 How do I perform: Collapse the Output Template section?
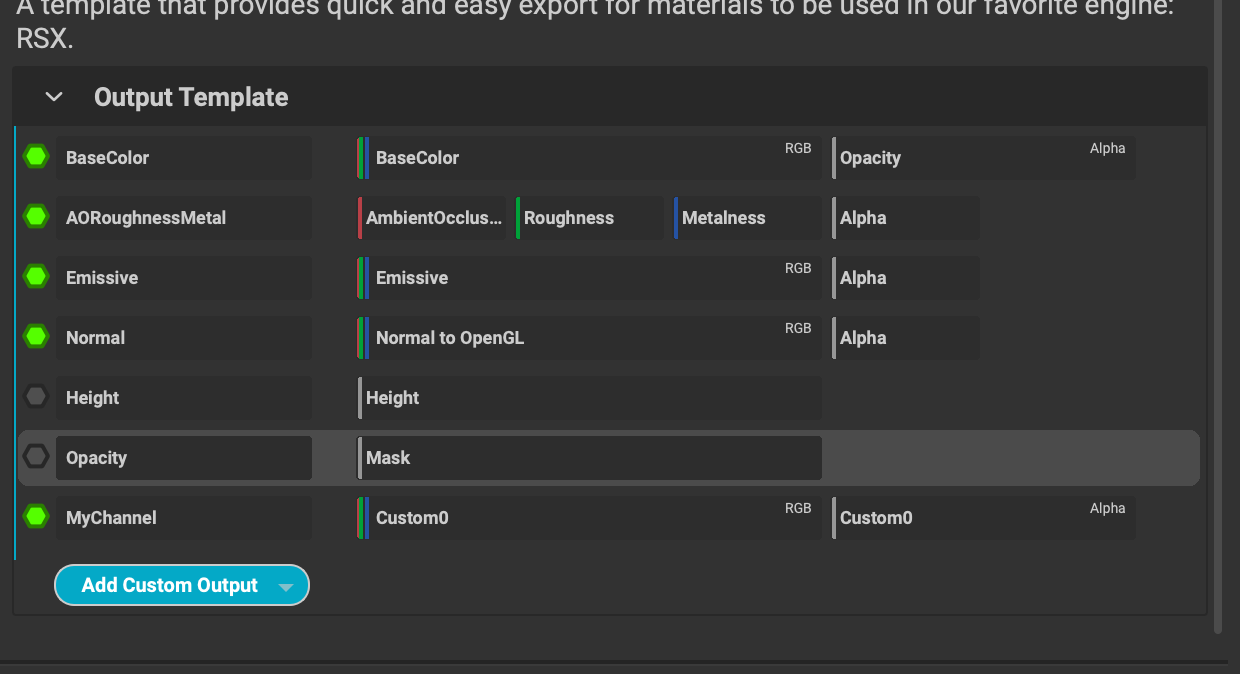[x=54, y=97]
